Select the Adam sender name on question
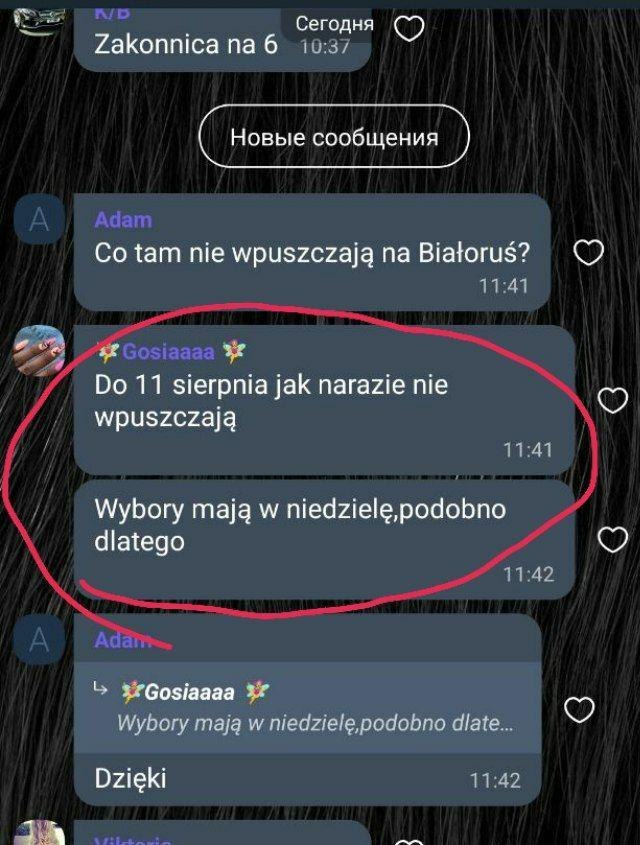 (x=123, y=220)
